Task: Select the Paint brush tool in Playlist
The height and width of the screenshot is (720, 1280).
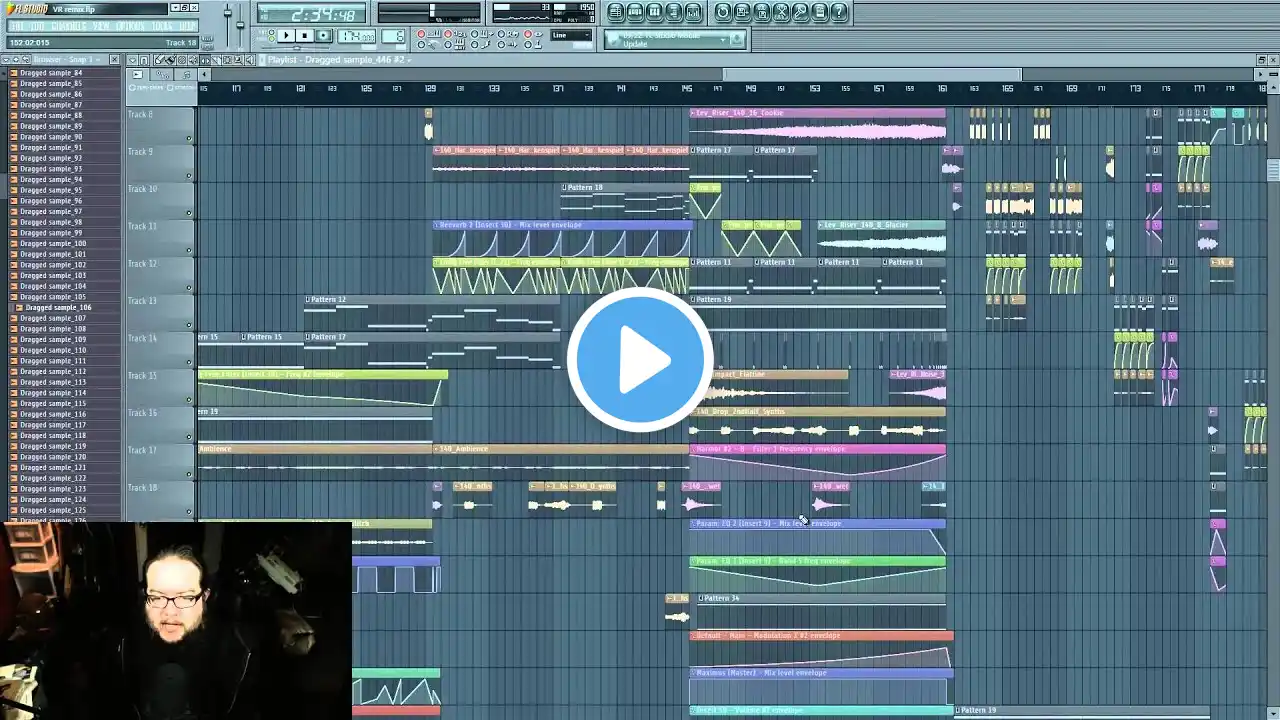Action: (169, 60)
